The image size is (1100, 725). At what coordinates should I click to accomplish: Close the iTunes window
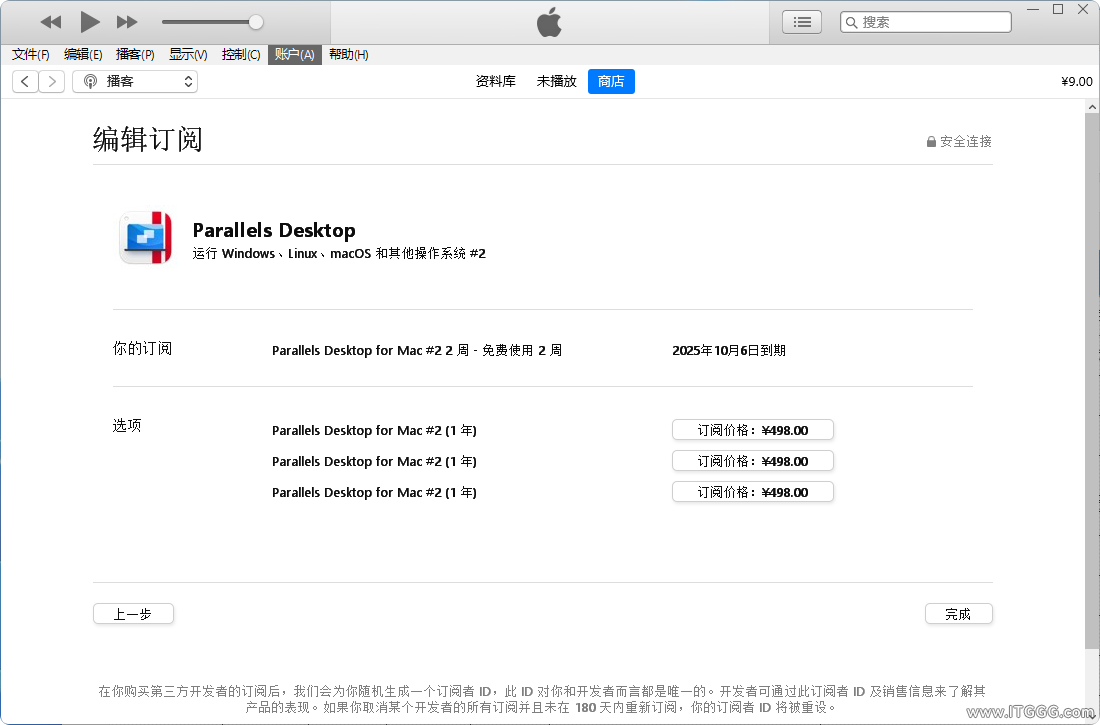click(x=1083, y=9)
